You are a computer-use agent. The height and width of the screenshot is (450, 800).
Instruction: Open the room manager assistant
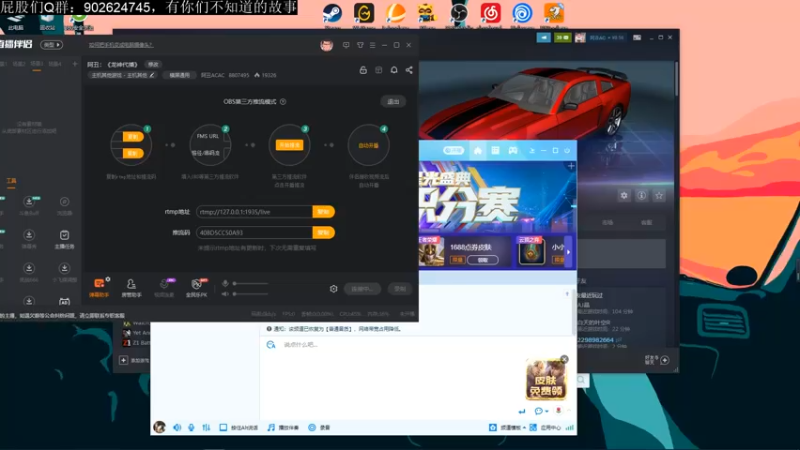pos(131,288)
